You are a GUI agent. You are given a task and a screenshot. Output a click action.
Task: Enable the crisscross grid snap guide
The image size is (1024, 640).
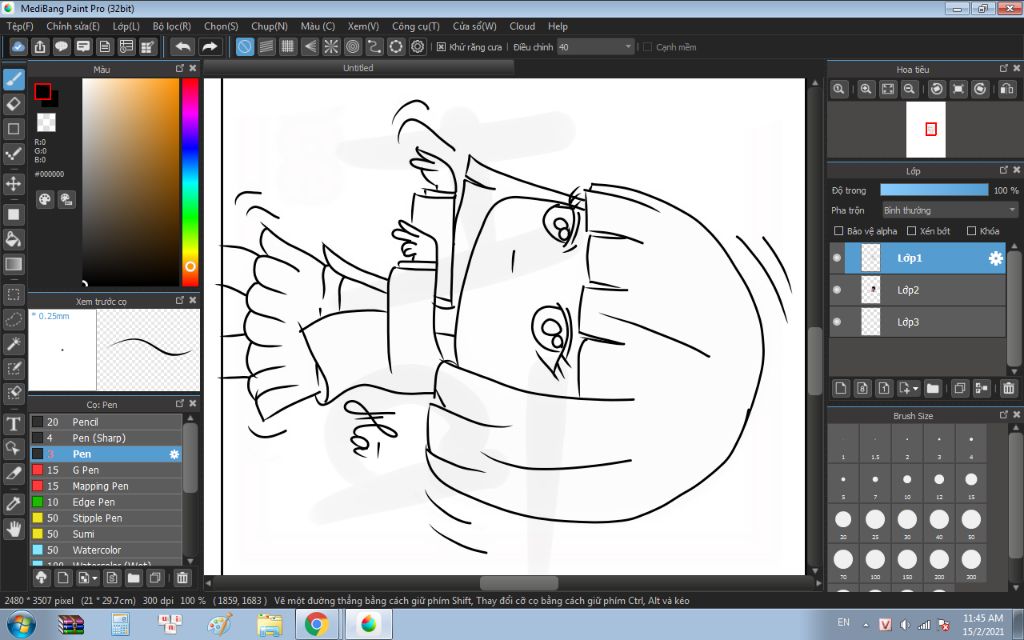pos(288,47)
